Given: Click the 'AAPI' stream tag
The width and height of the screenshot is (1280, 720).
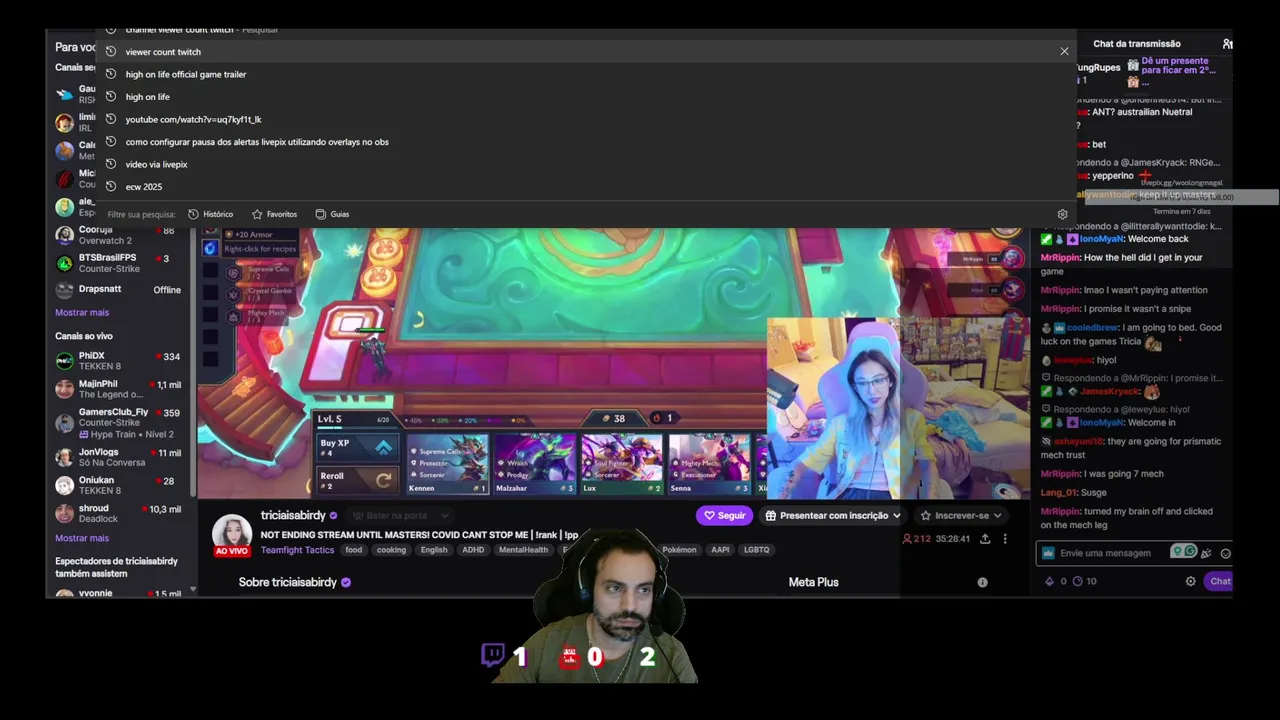Looking at the screenshot, I should [720, 550].
